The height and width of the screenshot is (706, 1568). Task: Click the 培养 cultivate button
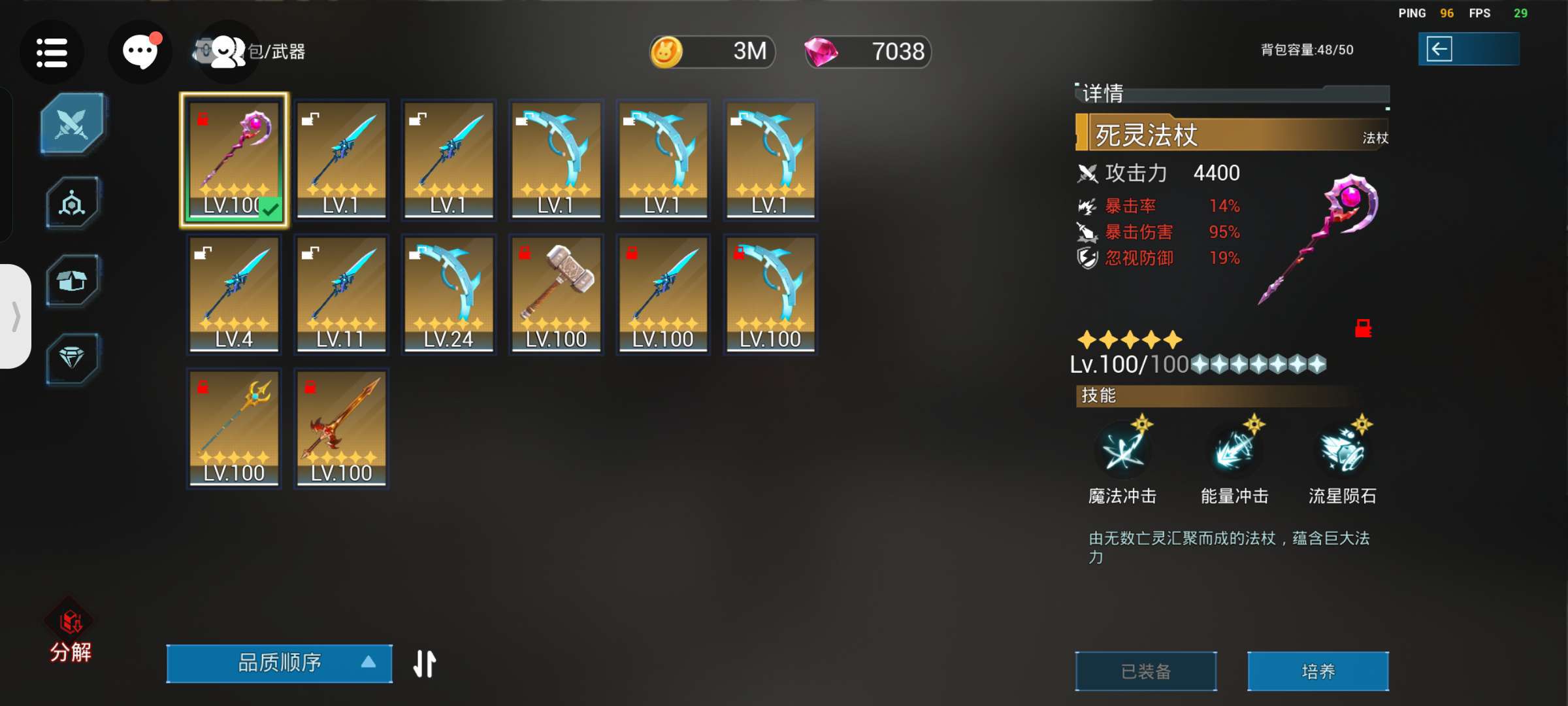click(x=1318, y=671)
